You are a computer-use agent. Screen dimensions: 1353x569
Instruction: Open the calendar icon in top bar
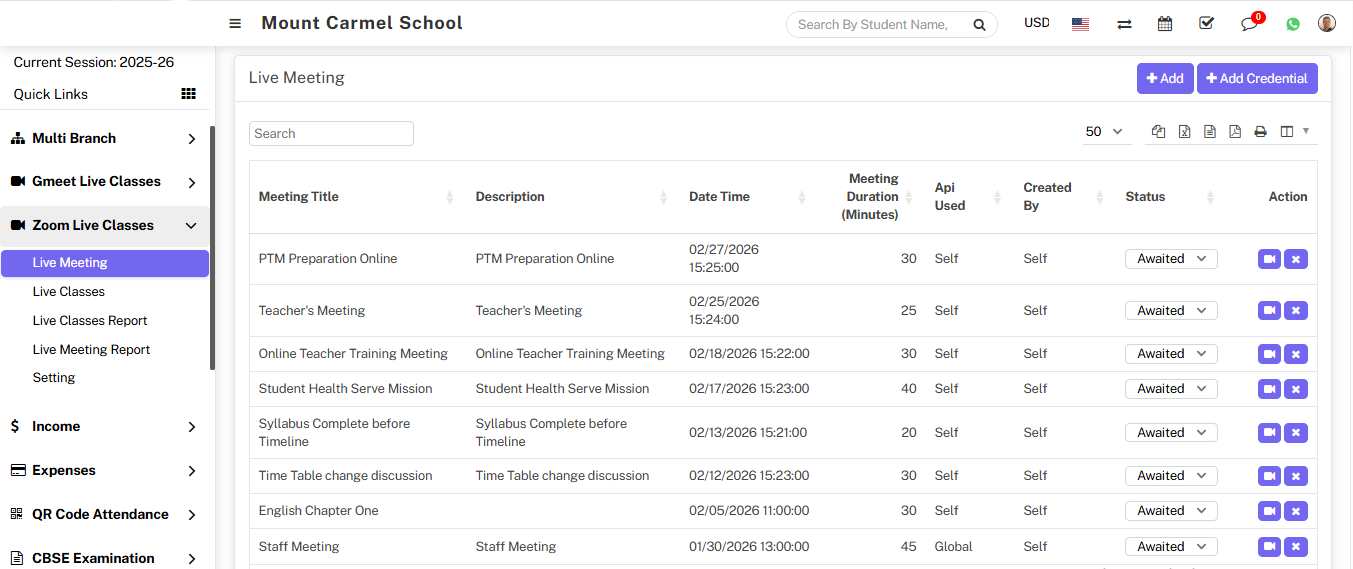click(x=1165, y=24)
